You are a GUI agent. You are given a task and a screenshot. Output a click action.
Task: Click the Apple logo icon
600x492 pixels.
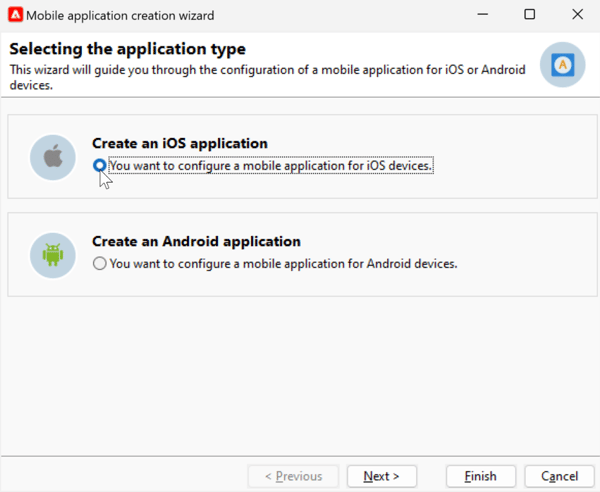tap(53, 158)
